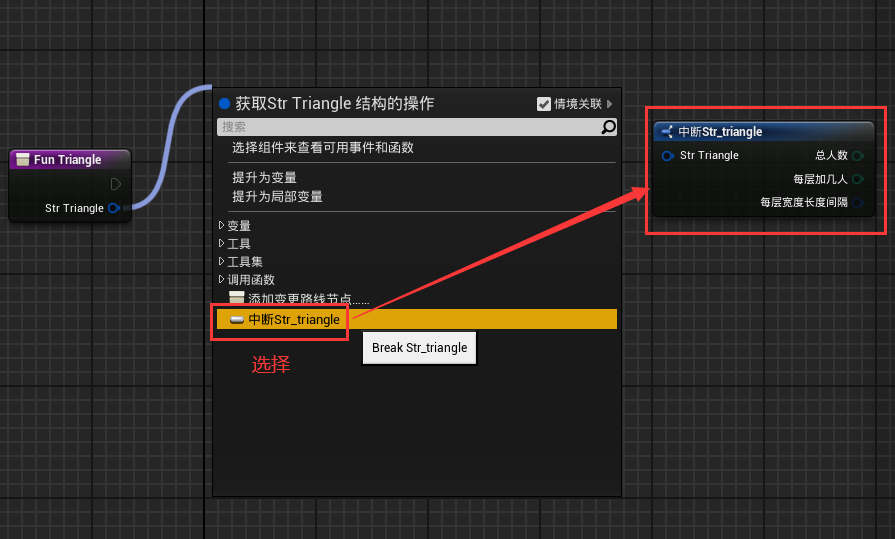This screenshot has height=539, width=895.
Task: Click the Fun Triangle node title
Action: tap(67, 160)
